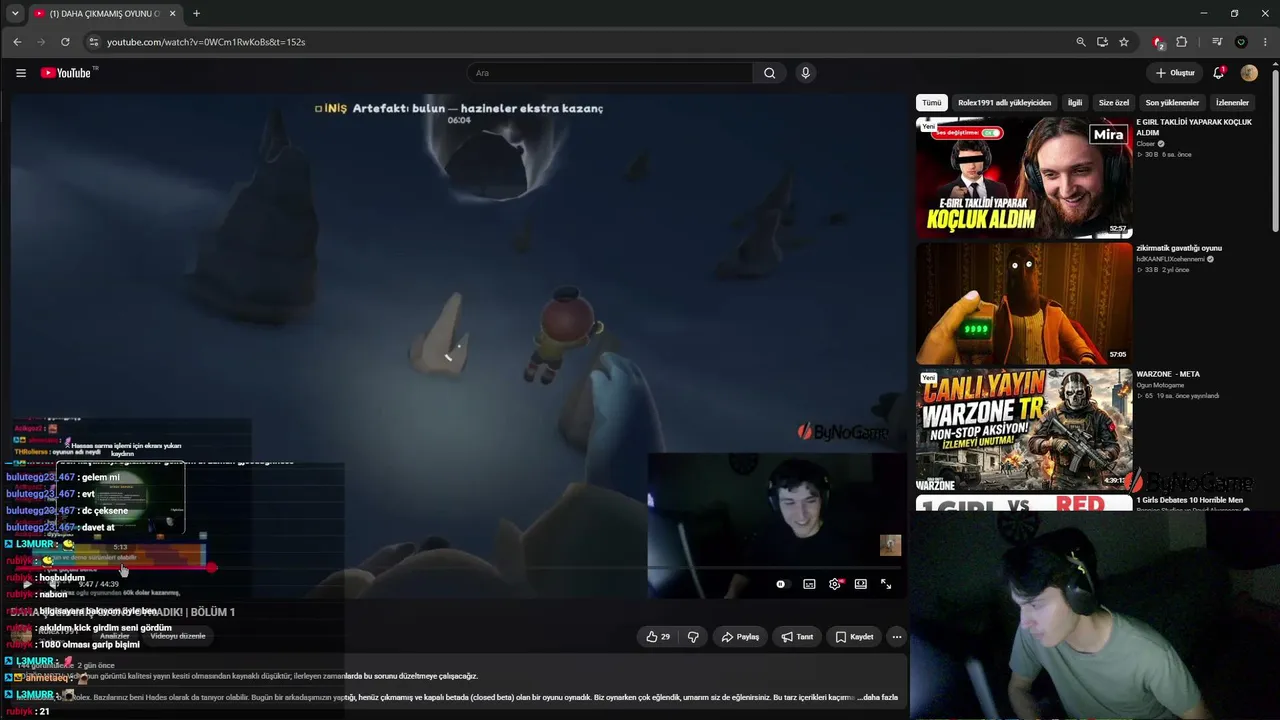Open the account avatar menu
Screen dimensions: 1280x720
[x=1249, y=73]
